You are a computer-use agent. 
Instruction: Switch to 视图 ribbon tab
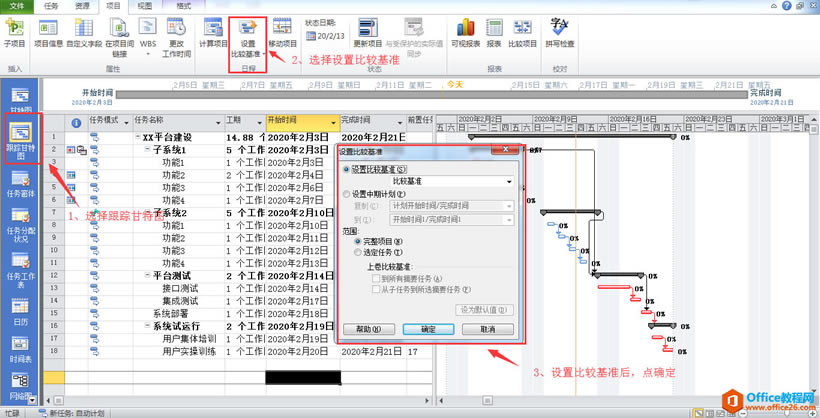pyautogui.click(x=144, y=6)
